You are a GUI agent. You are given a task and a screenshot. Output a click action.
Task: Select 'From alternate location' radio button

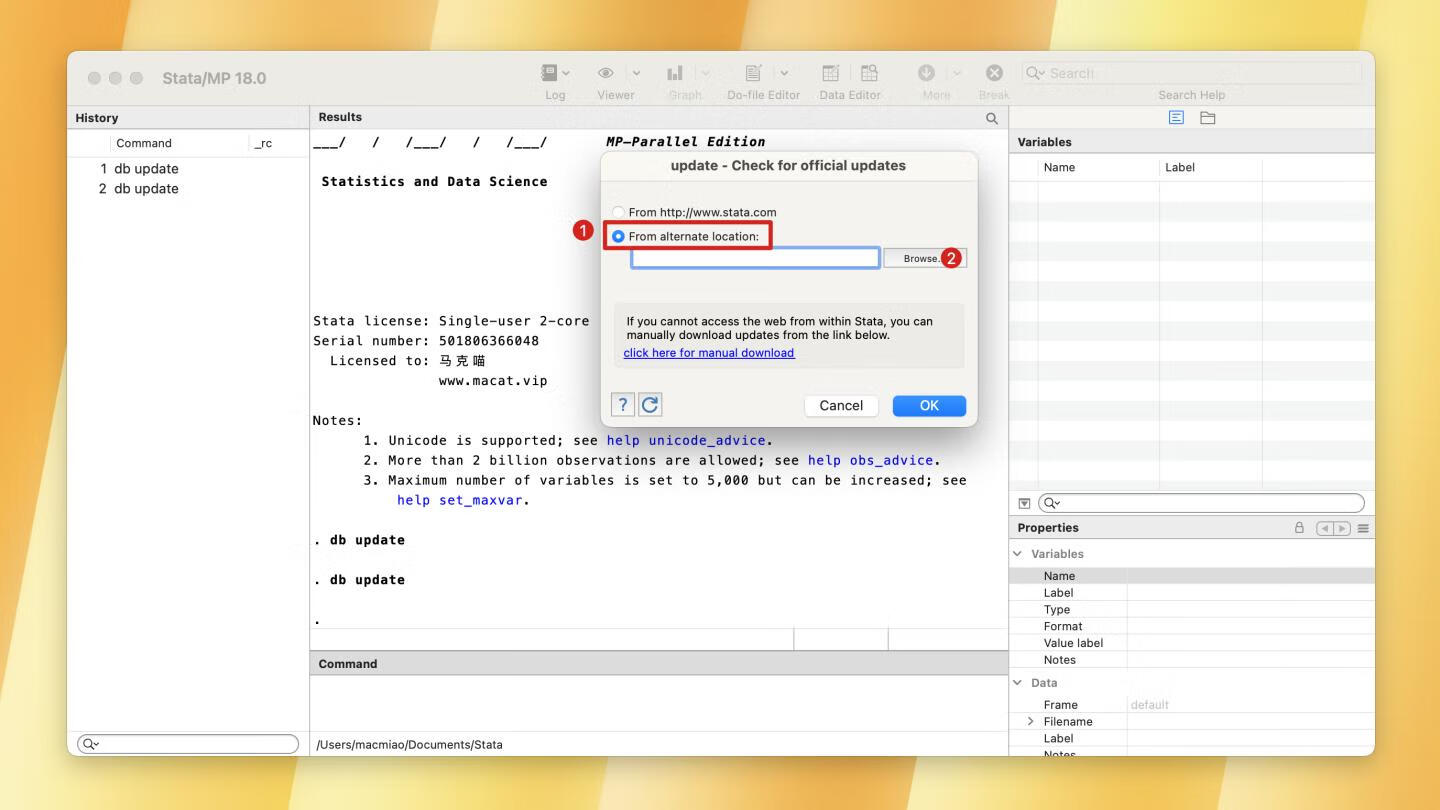click(x=618, y=236)
